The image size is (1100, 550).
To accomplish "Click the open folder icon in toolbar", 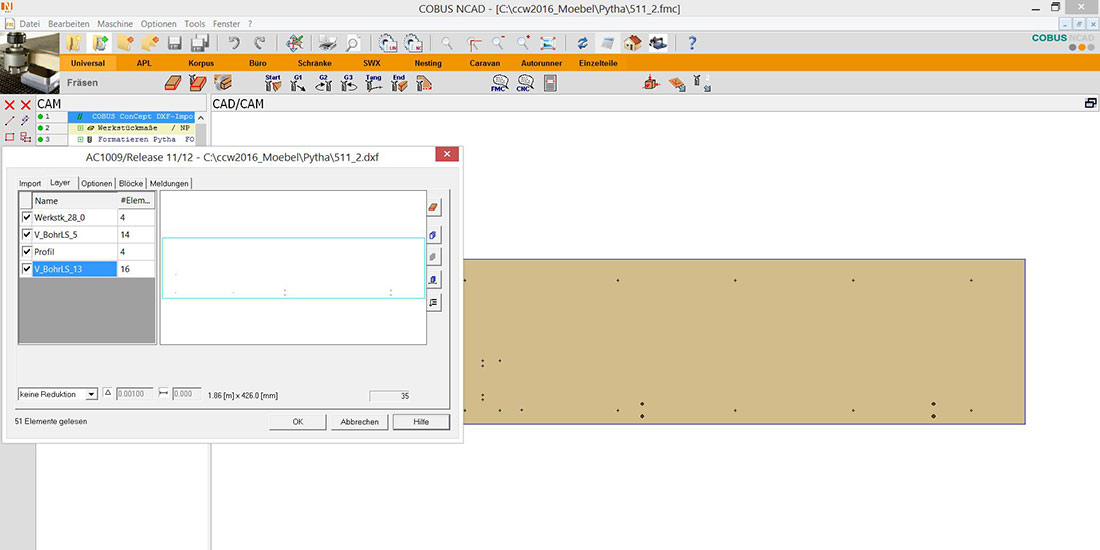I will (x=73, y=43).
